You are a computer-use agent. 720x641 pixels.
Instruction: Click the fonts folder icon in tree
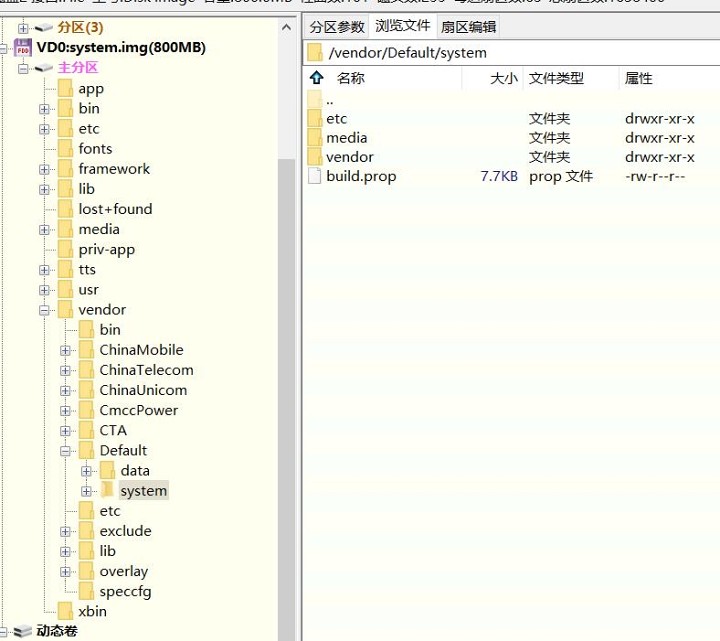coord(65,149)
